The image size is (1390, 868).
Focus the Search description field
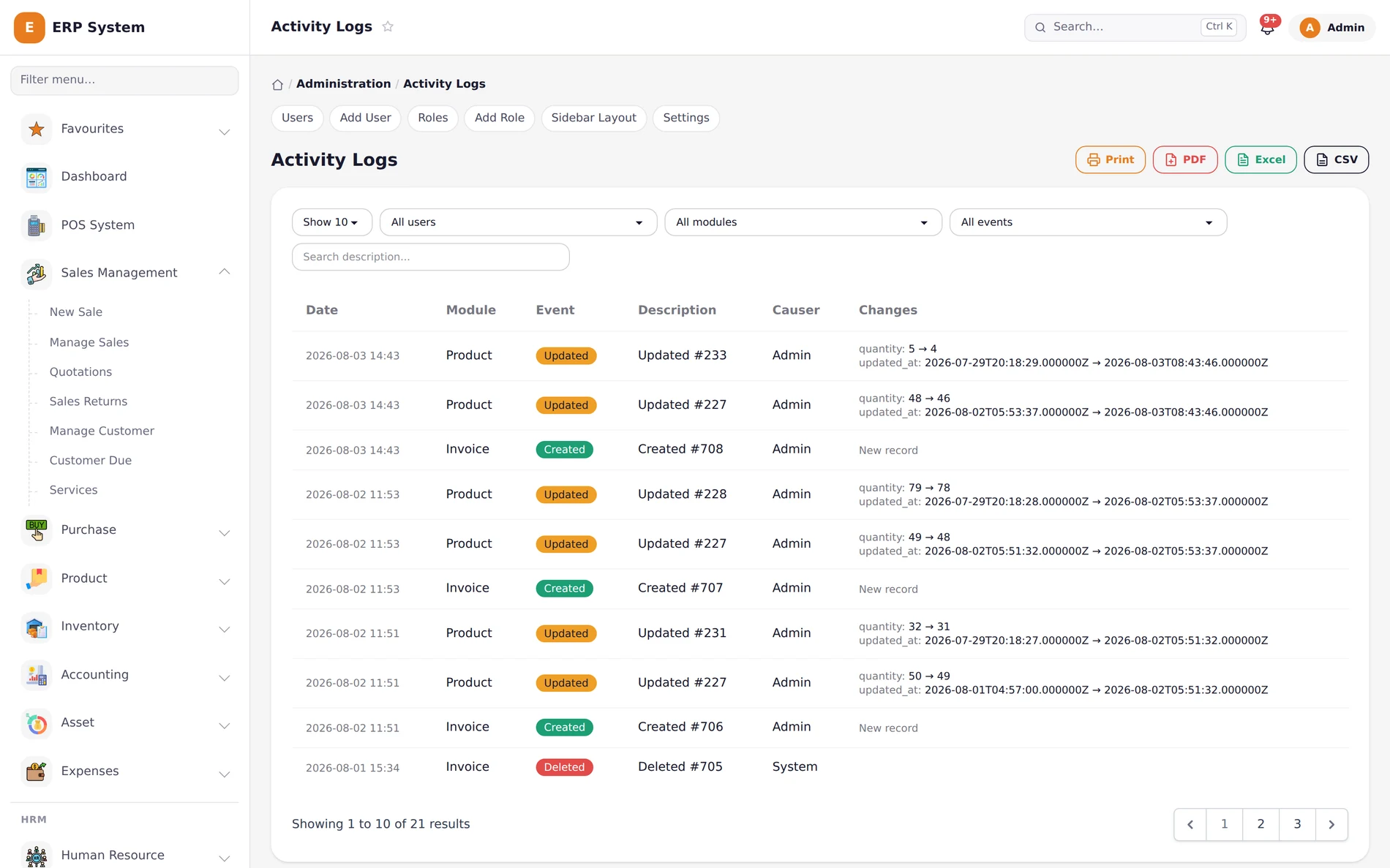point(430,257)
